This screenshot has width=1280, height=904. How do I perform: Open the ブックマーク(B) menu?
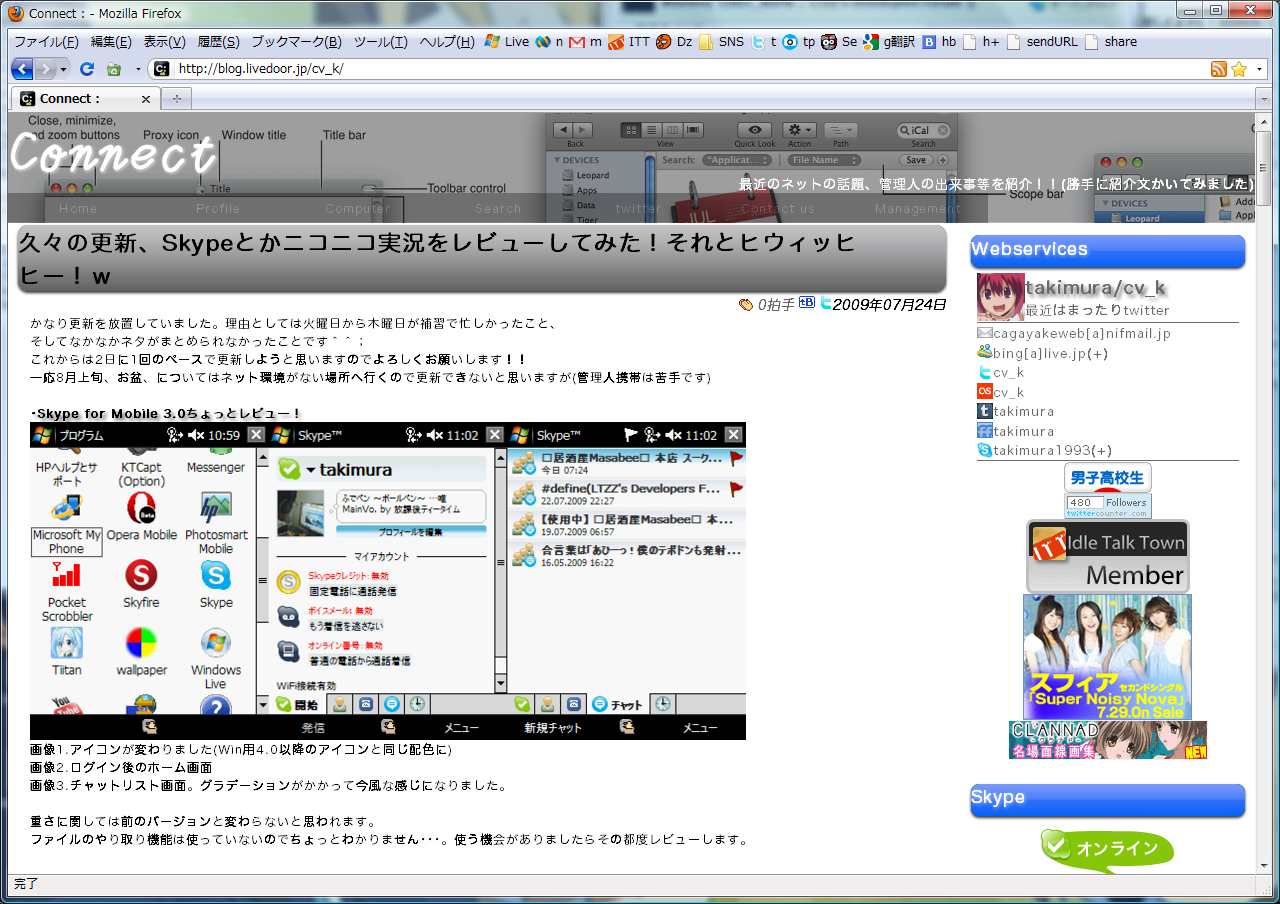click(x=296, y=42)
